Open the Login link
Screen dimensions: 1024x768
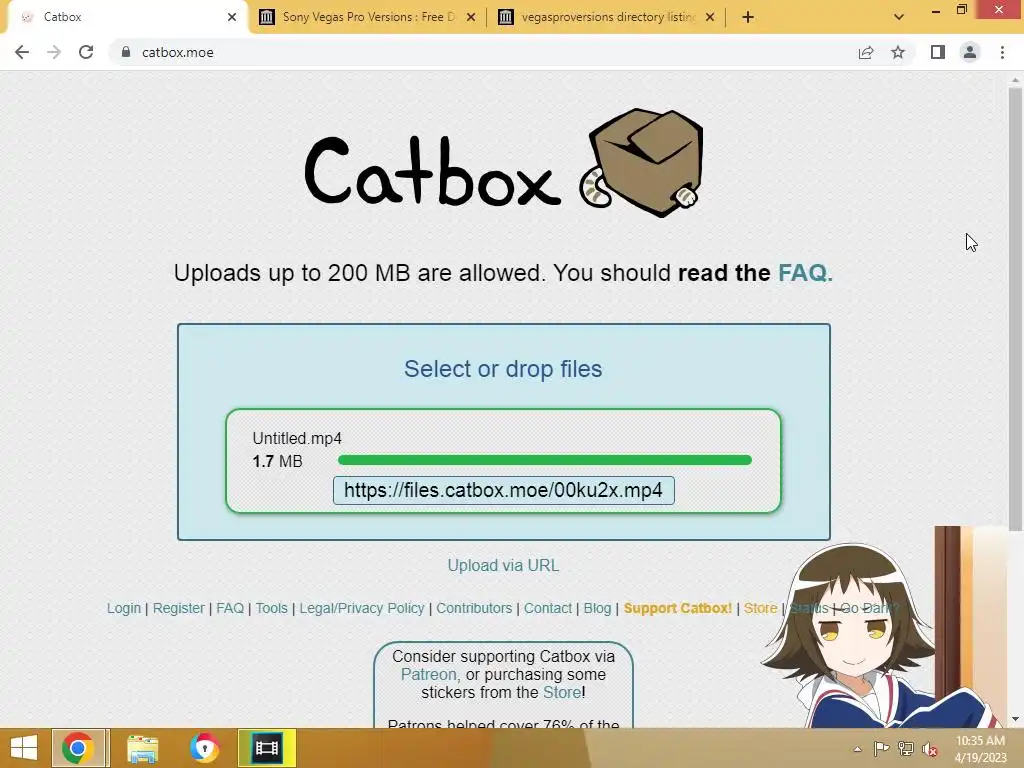pos(123,608)
